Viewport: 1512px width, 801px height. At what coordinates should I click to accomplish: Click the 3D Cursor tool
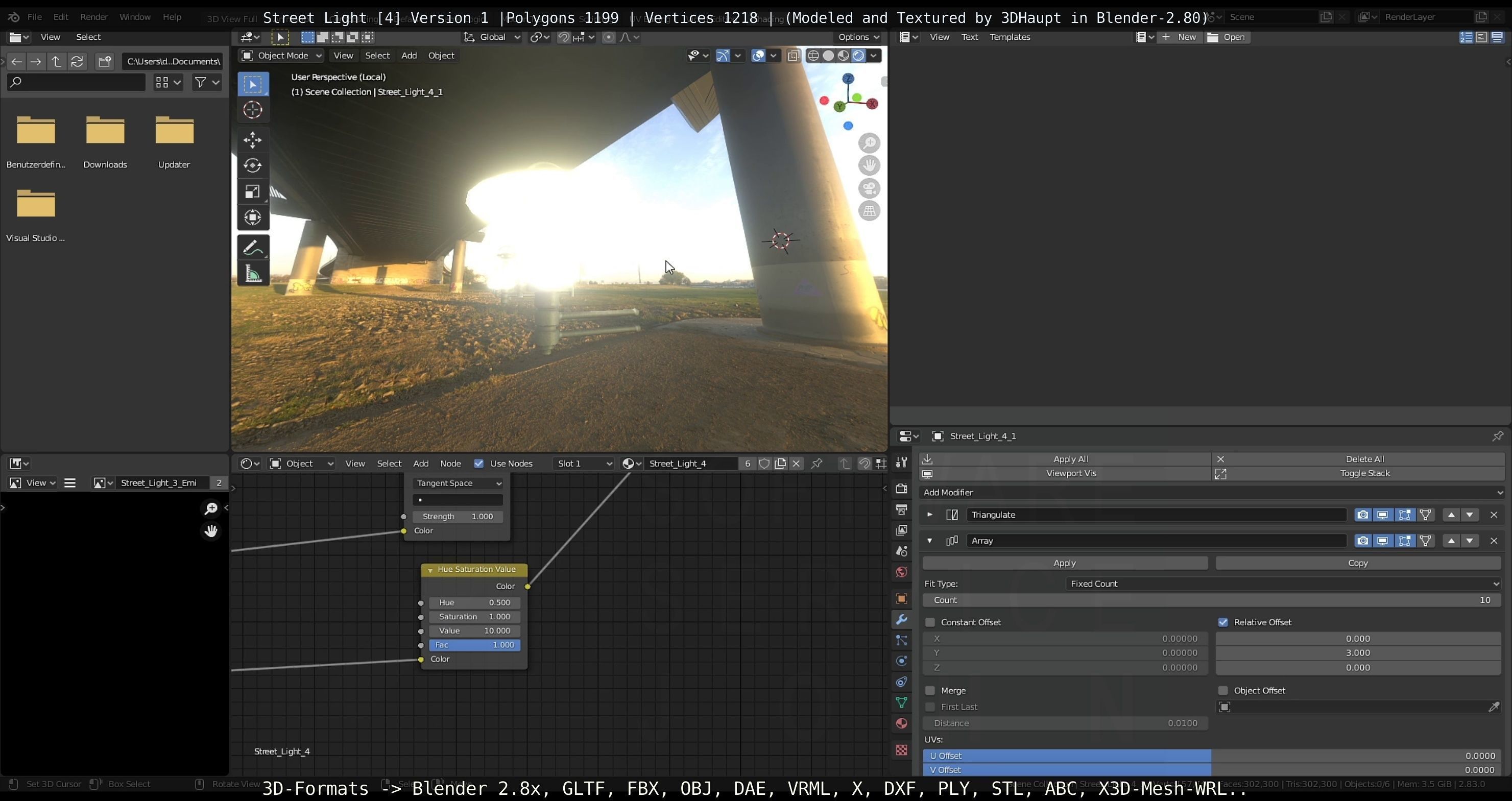tap(252, 110)
